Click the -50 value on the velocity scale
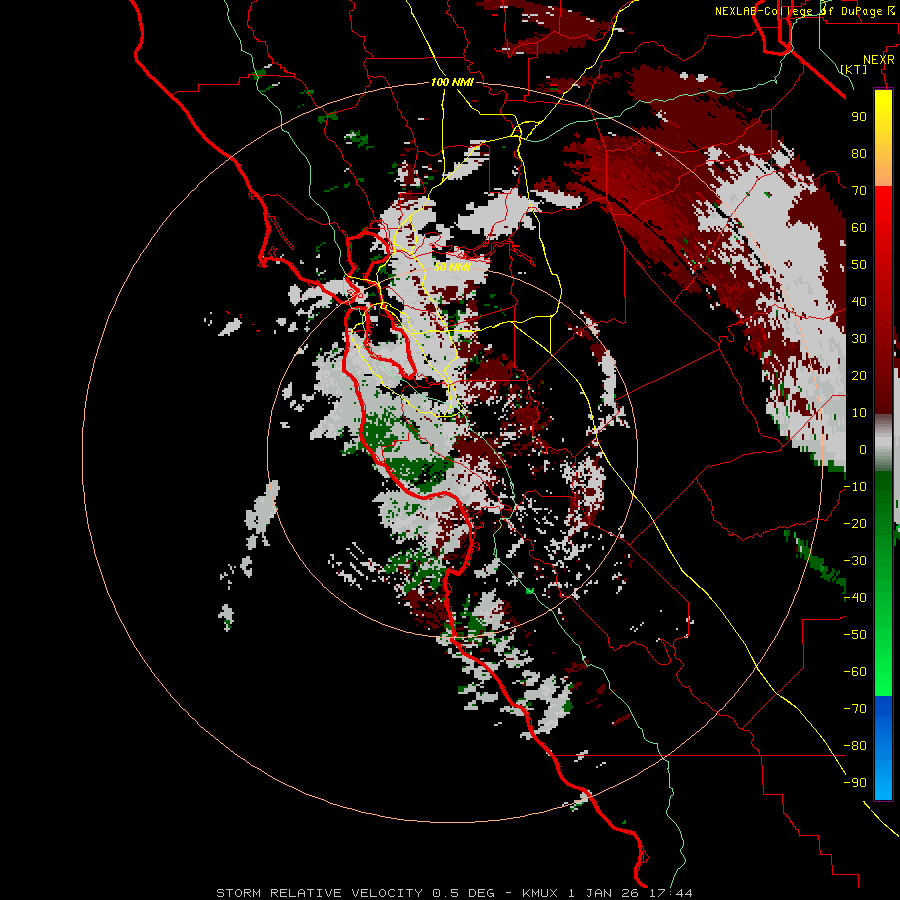The width and height of the screenshot is (900, 900). 855,635
